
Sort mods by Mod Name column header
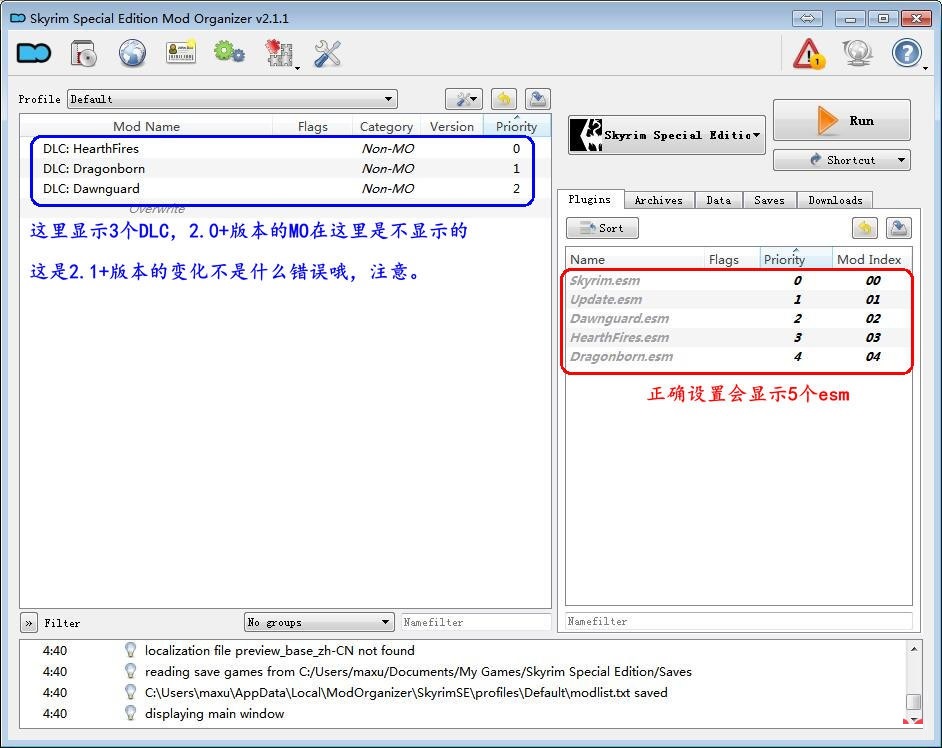point(147,126)
